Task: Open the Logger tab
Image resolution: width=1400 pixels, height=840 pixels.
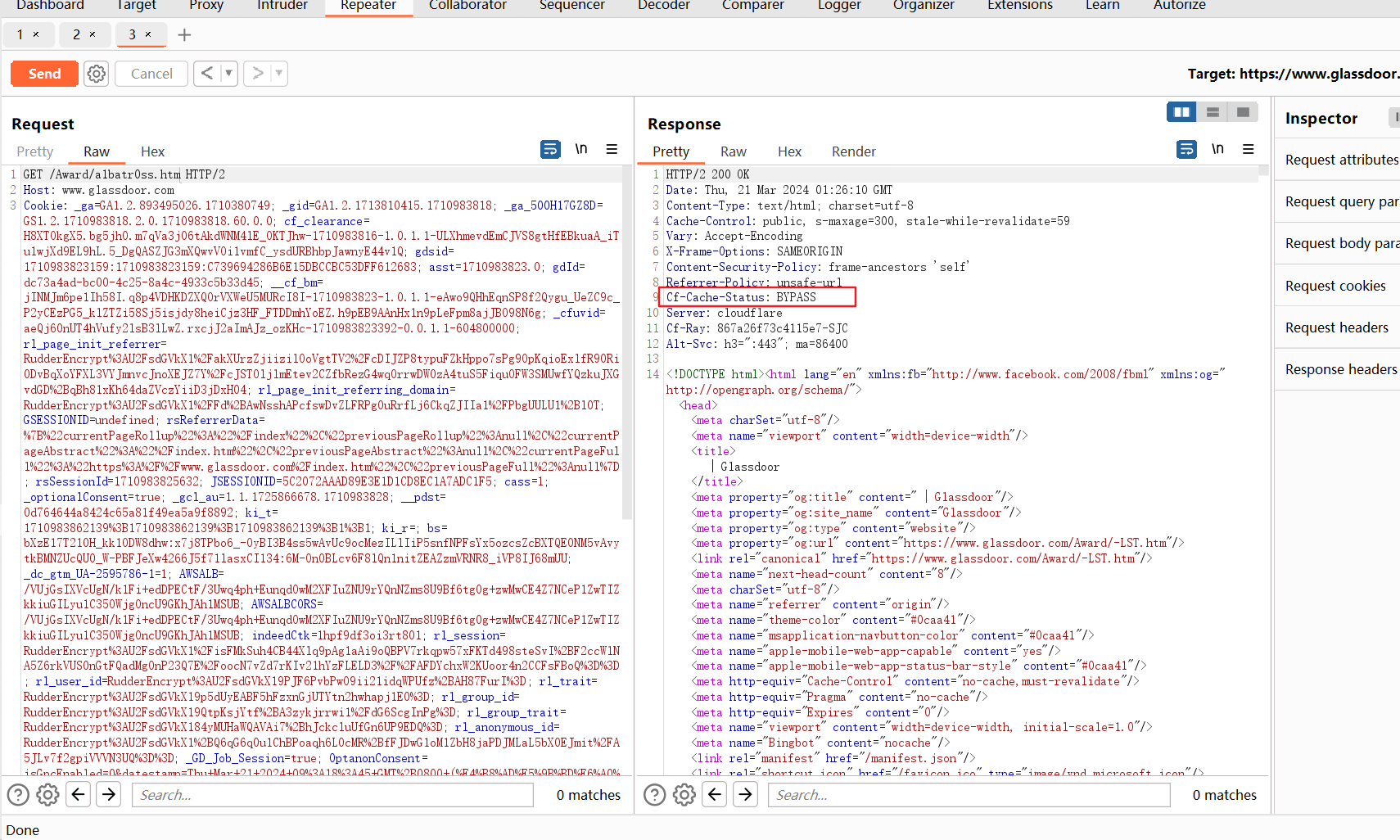Action: [839, 6]
